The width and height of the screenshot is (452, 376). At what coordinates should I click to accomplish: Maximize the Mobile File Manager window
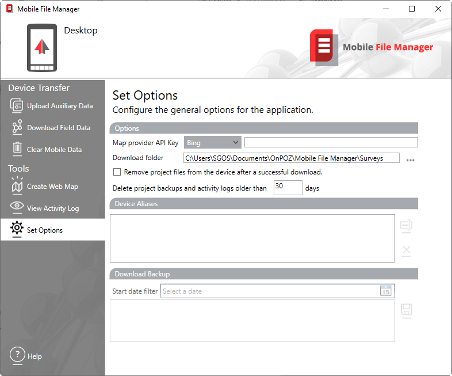(x=412, y=9)
